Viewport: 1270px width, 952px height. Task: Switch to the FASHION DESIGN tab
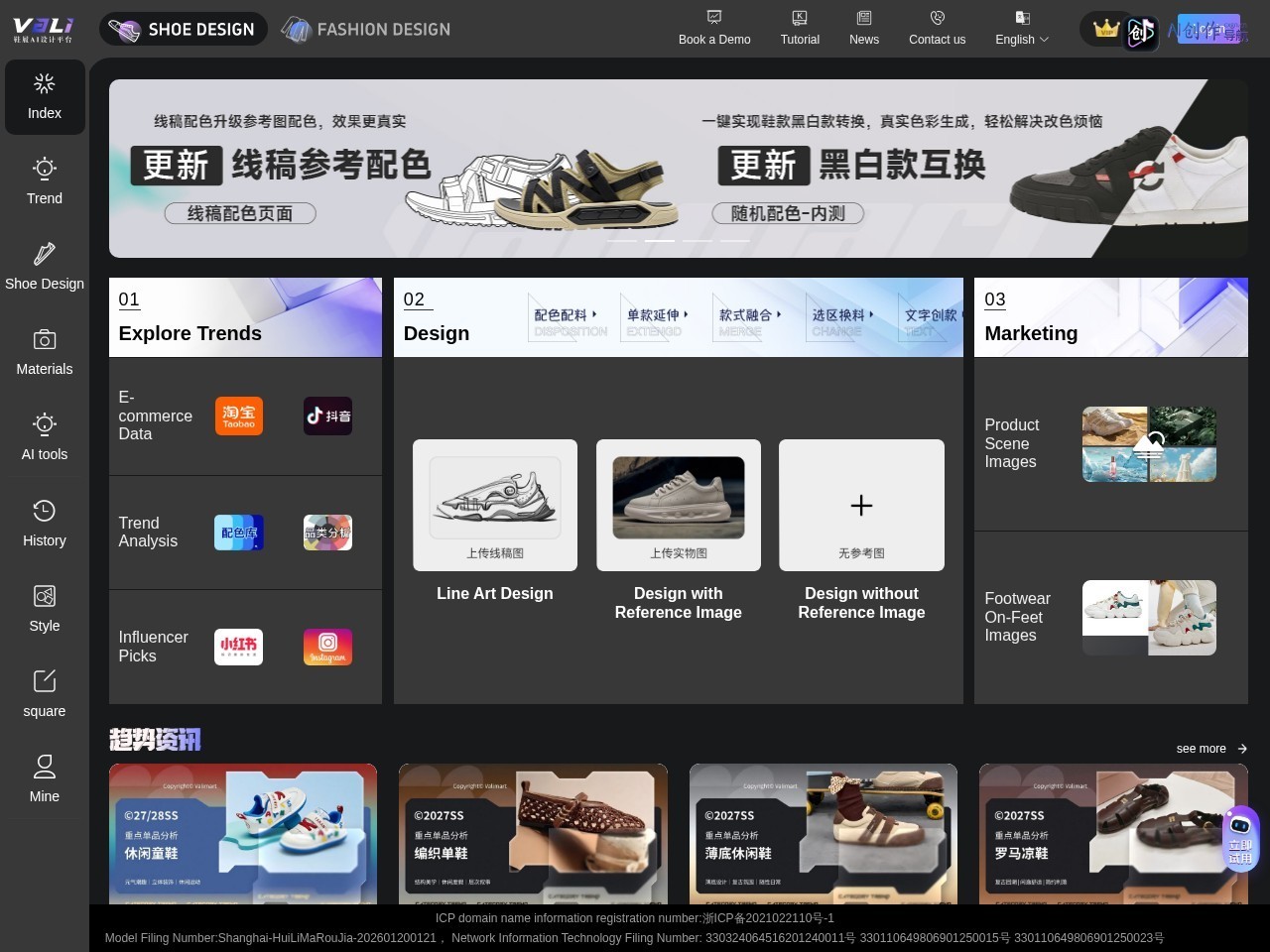[366, 29]
